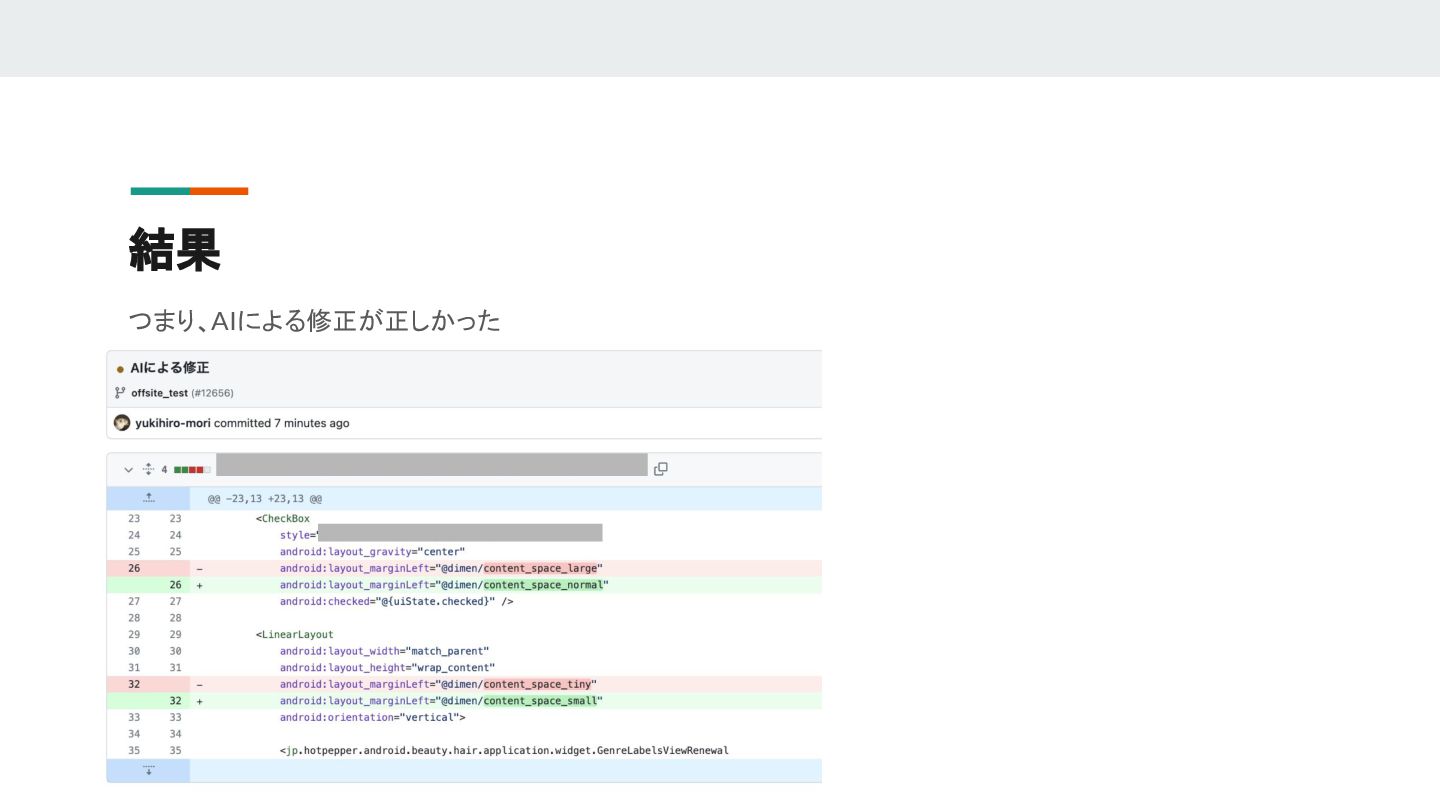This screenshot has width=1440, height=810.
Task: Expand hidden lines below line 35
Action: pos(148,770)
